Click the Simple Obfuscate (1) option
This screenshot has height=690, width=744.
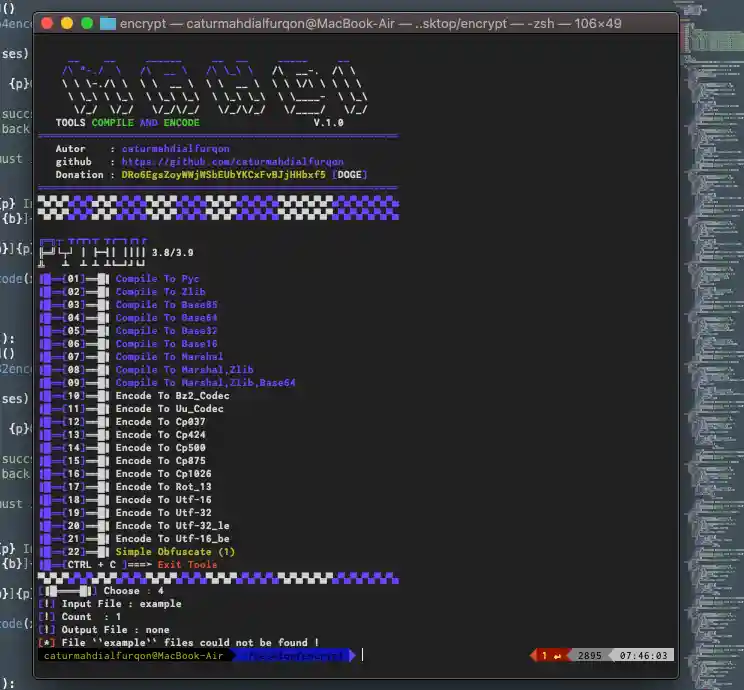point(175,552)
